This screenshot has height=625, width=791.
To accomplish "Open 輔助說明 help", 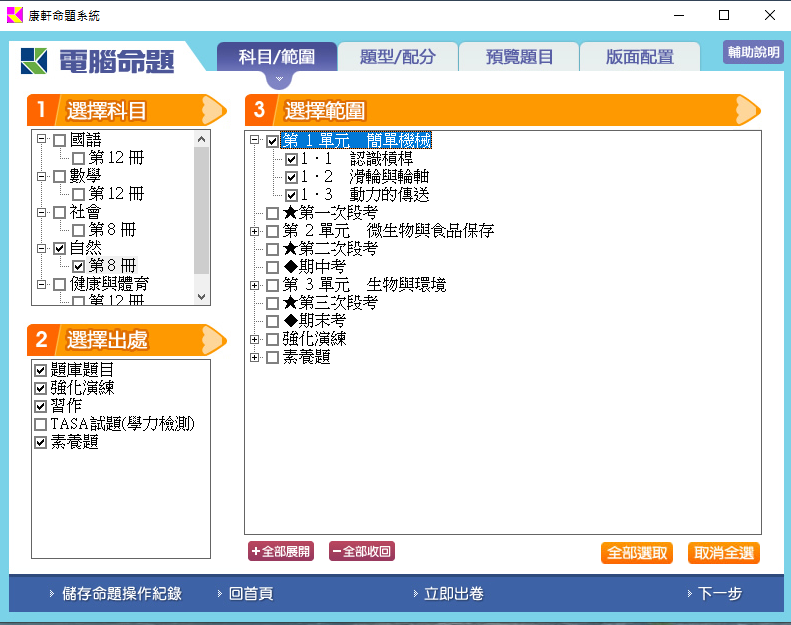I will pyautogui.click(x=753, y=51).
